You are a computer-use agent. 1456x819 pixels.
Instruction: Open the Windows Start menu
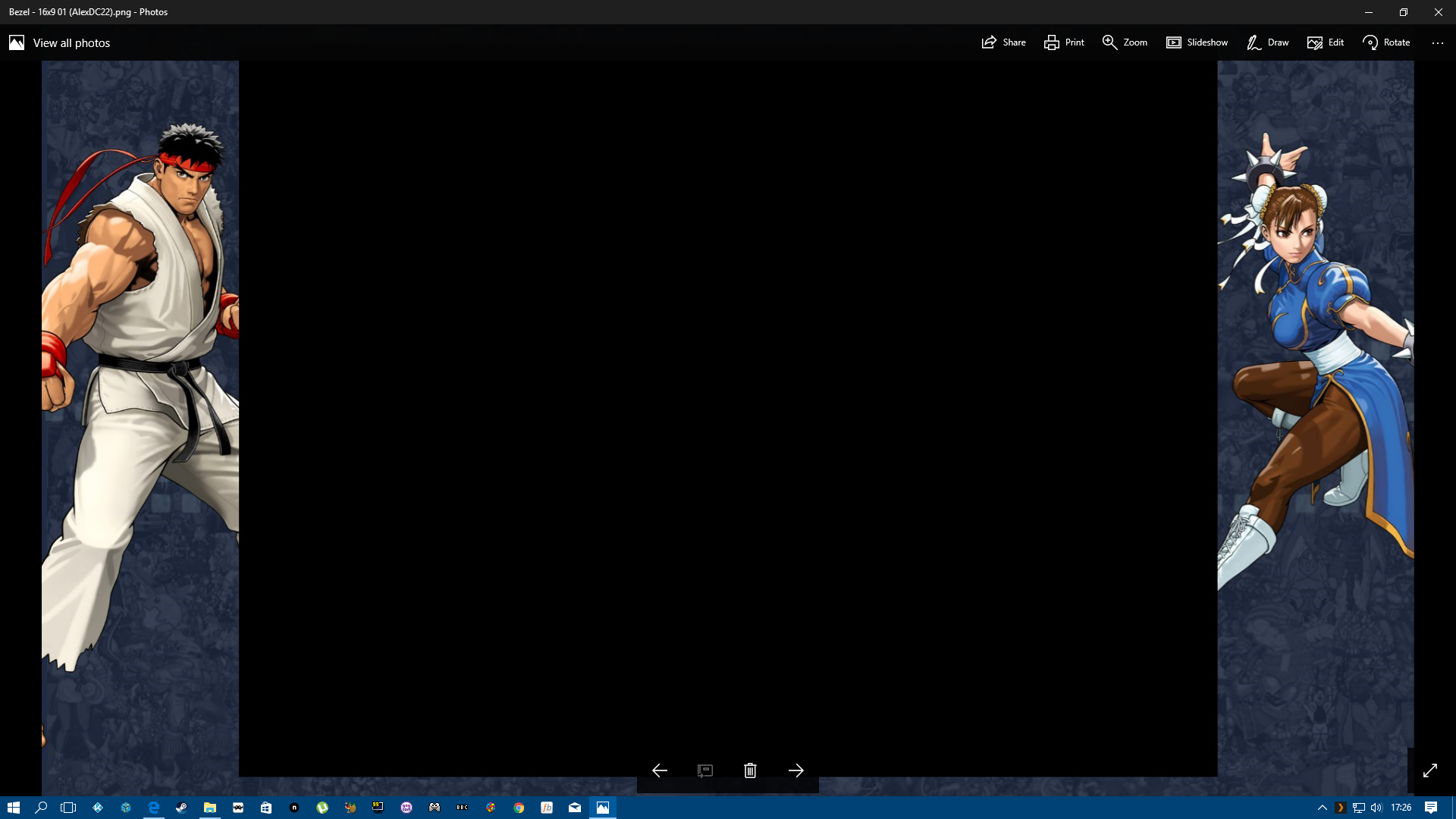(x=14, y=808)
